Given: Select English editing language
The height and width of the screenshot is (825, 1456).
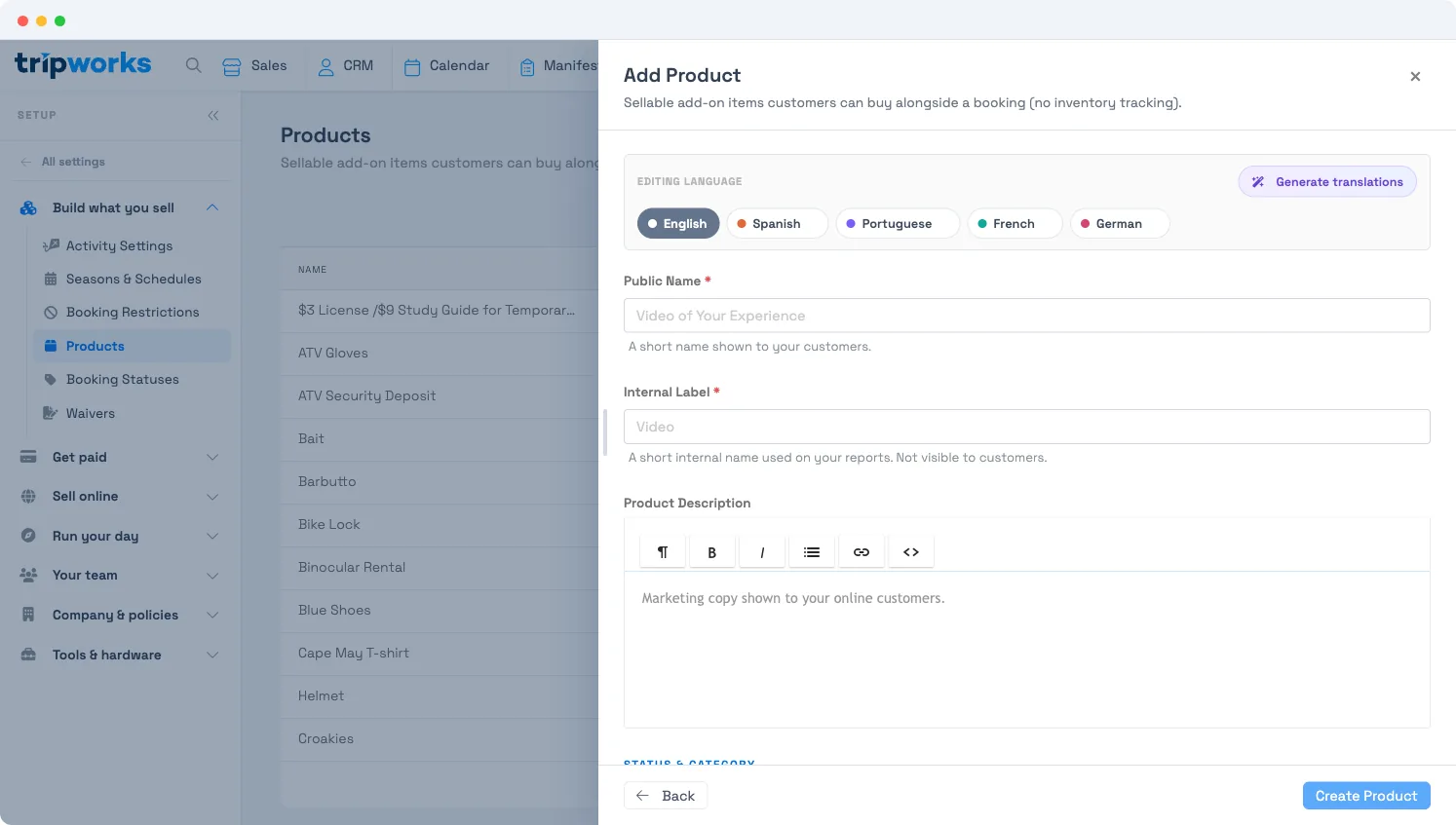Looking at the screenshot, I should [x=678, y=223].
